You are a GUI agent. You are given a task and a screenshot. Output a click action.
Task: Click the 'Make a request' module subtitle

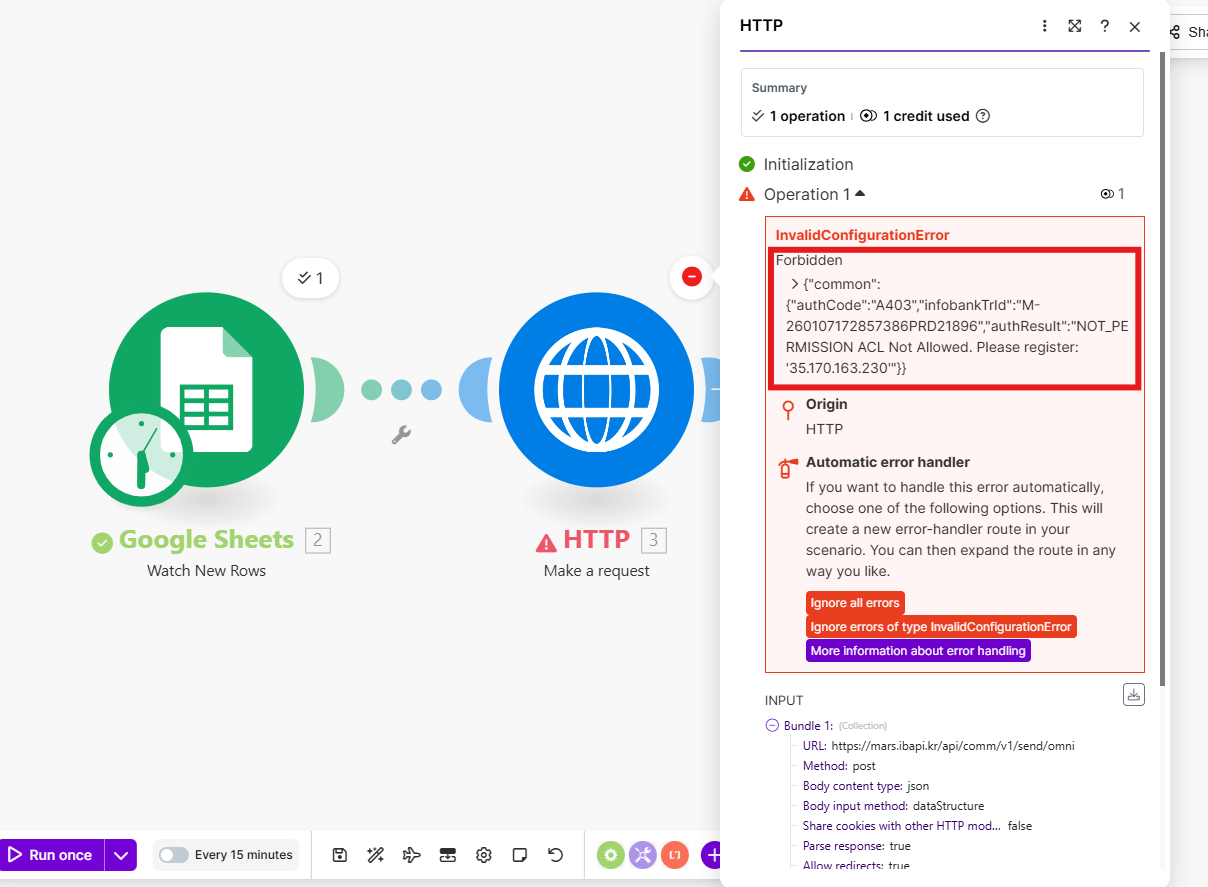[597, 571]
